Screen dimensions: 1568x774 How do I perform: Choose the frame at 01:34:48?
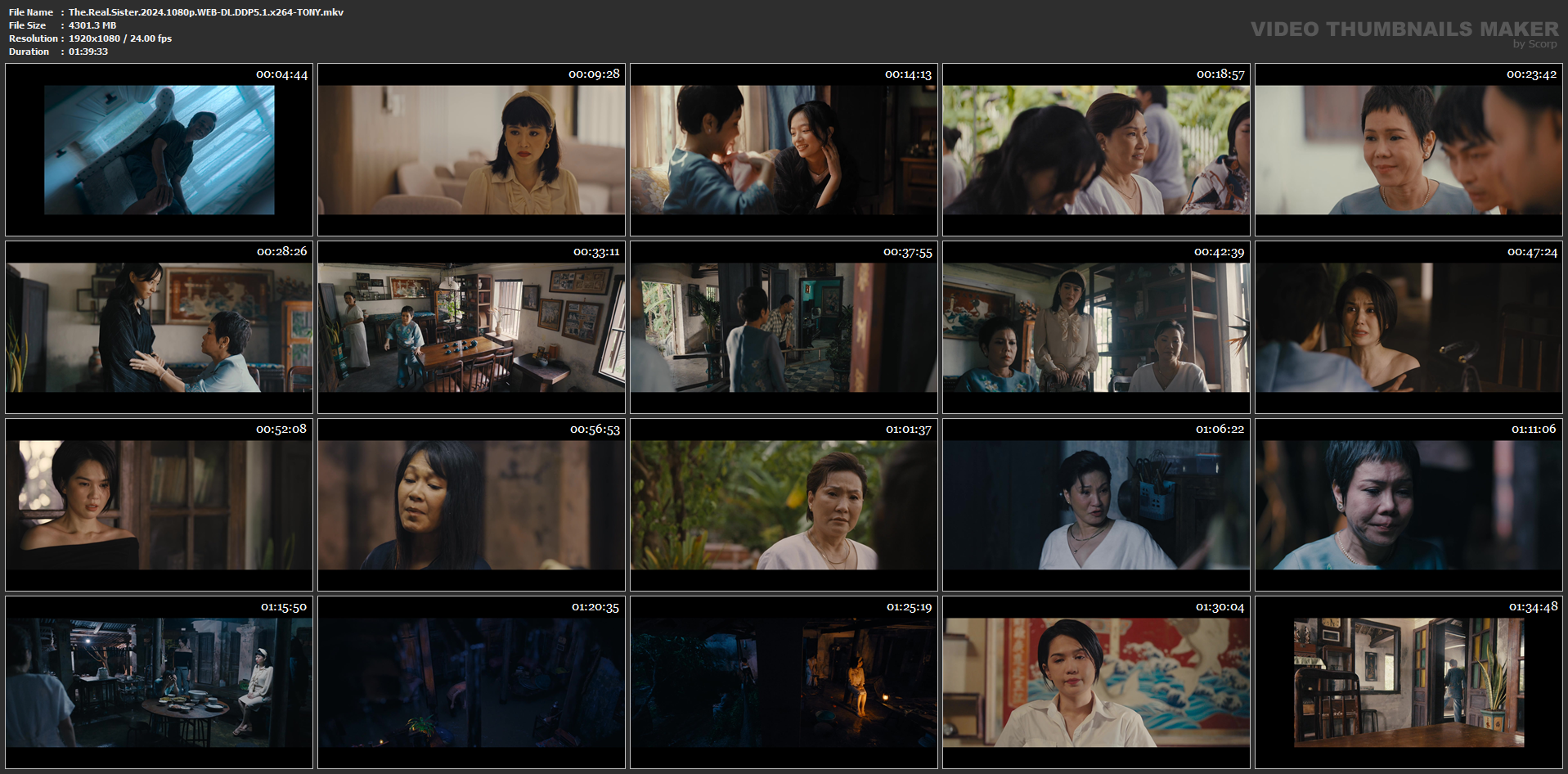[1409, 682]
